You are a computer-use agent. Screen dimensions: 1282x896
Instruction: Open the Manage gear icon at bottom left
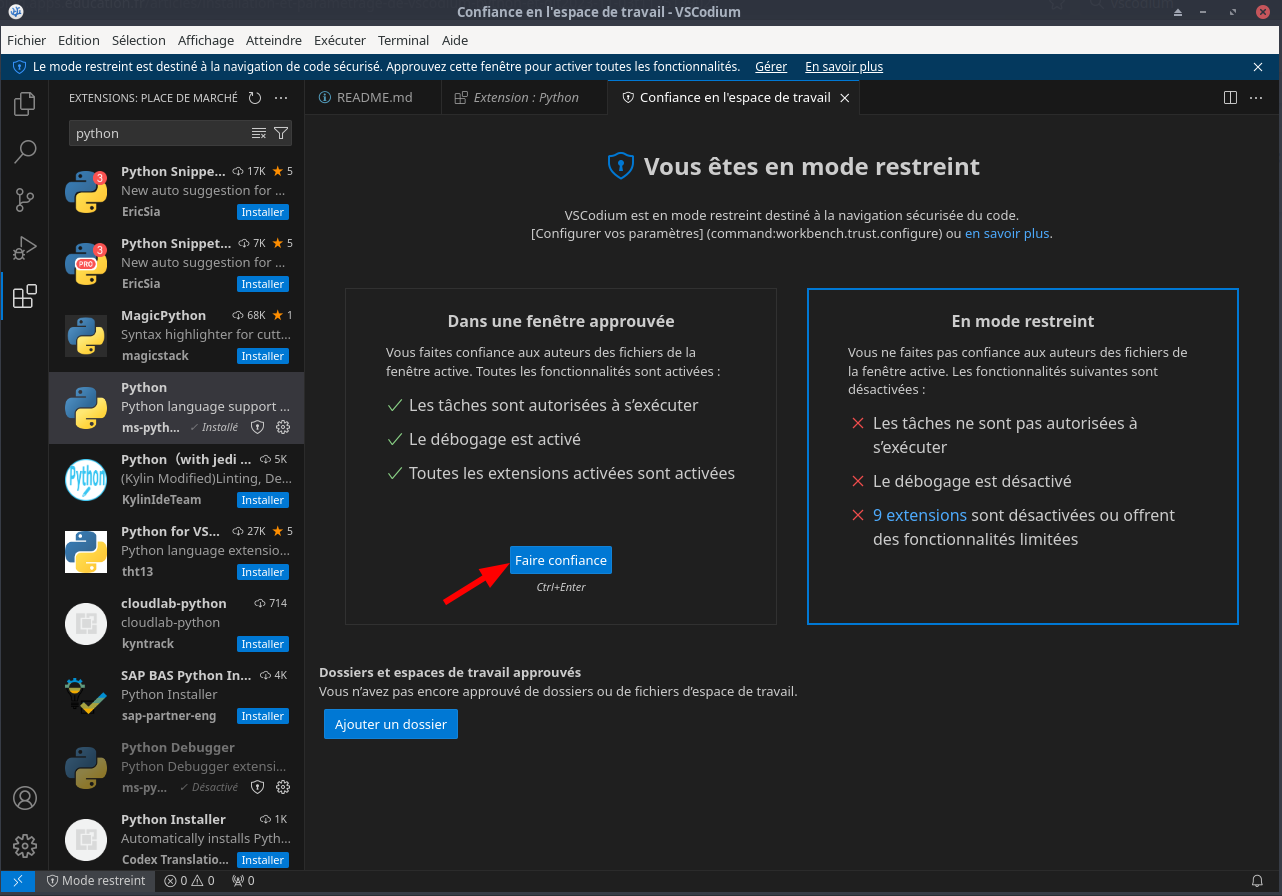(25, 845)
